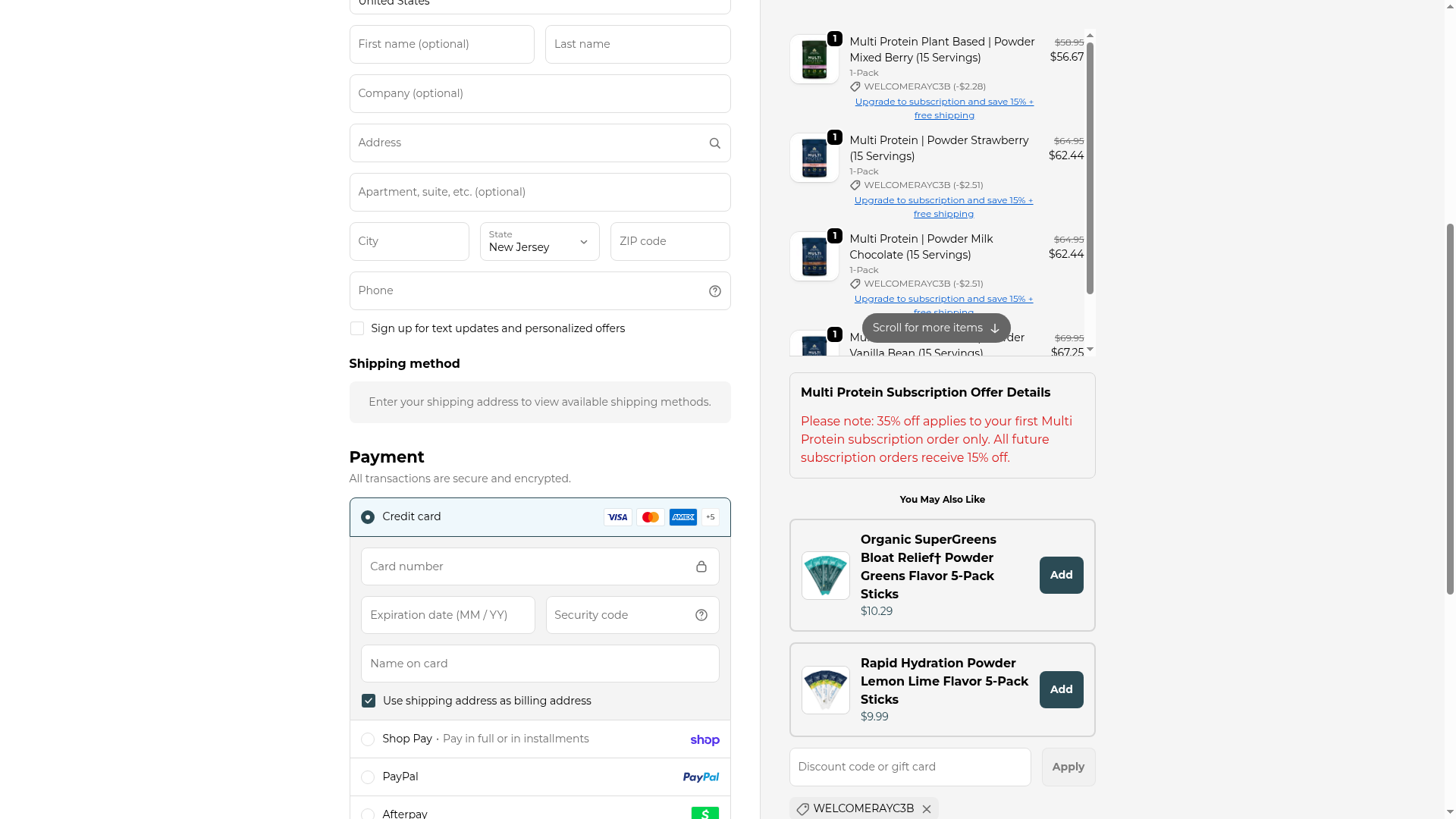Open the State dropdown
Image resolution: width=1456 pixels, height=819 pixels.
coord(539,241)
